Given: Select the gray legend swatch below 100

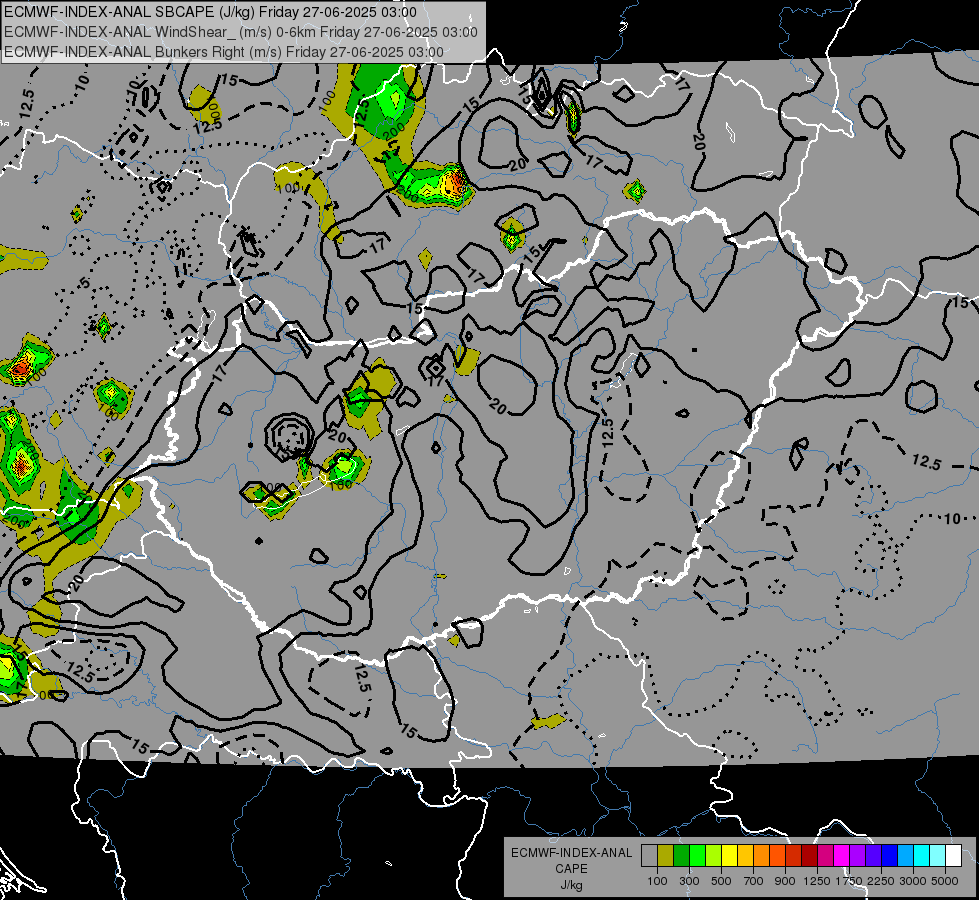Looking at the screenshot, I should coord(649,855).
